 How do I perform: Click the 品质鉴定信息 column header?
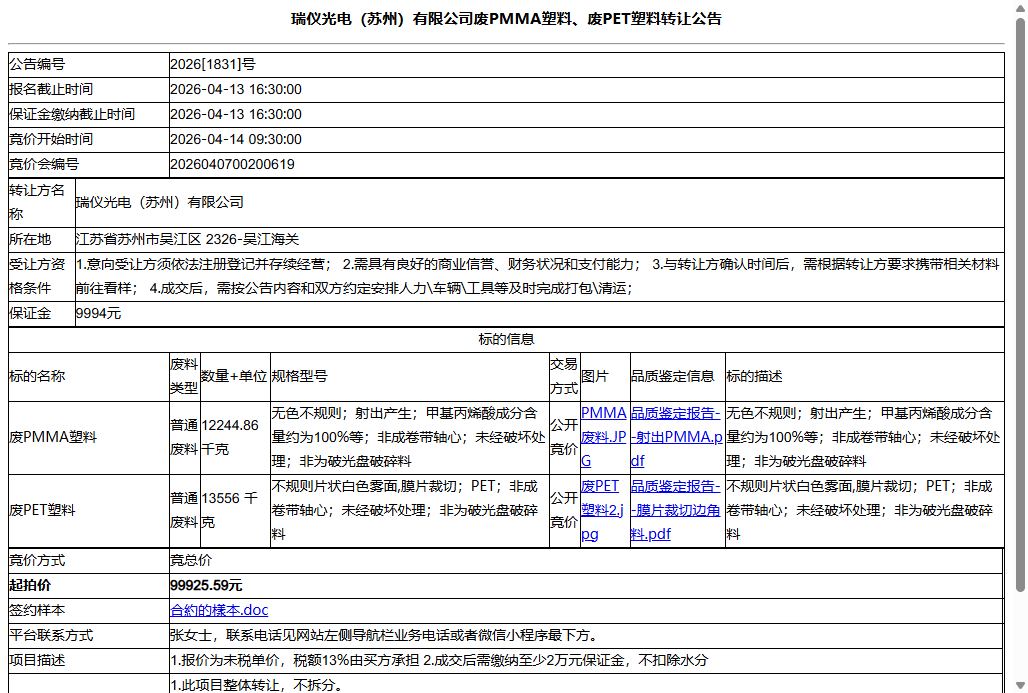point(673,376)
